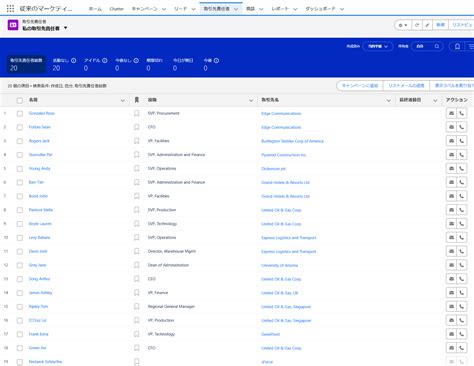Viewport: 474px width, 366px height.
Task: Open the filter dropdown in blue header
Action: 378,46
